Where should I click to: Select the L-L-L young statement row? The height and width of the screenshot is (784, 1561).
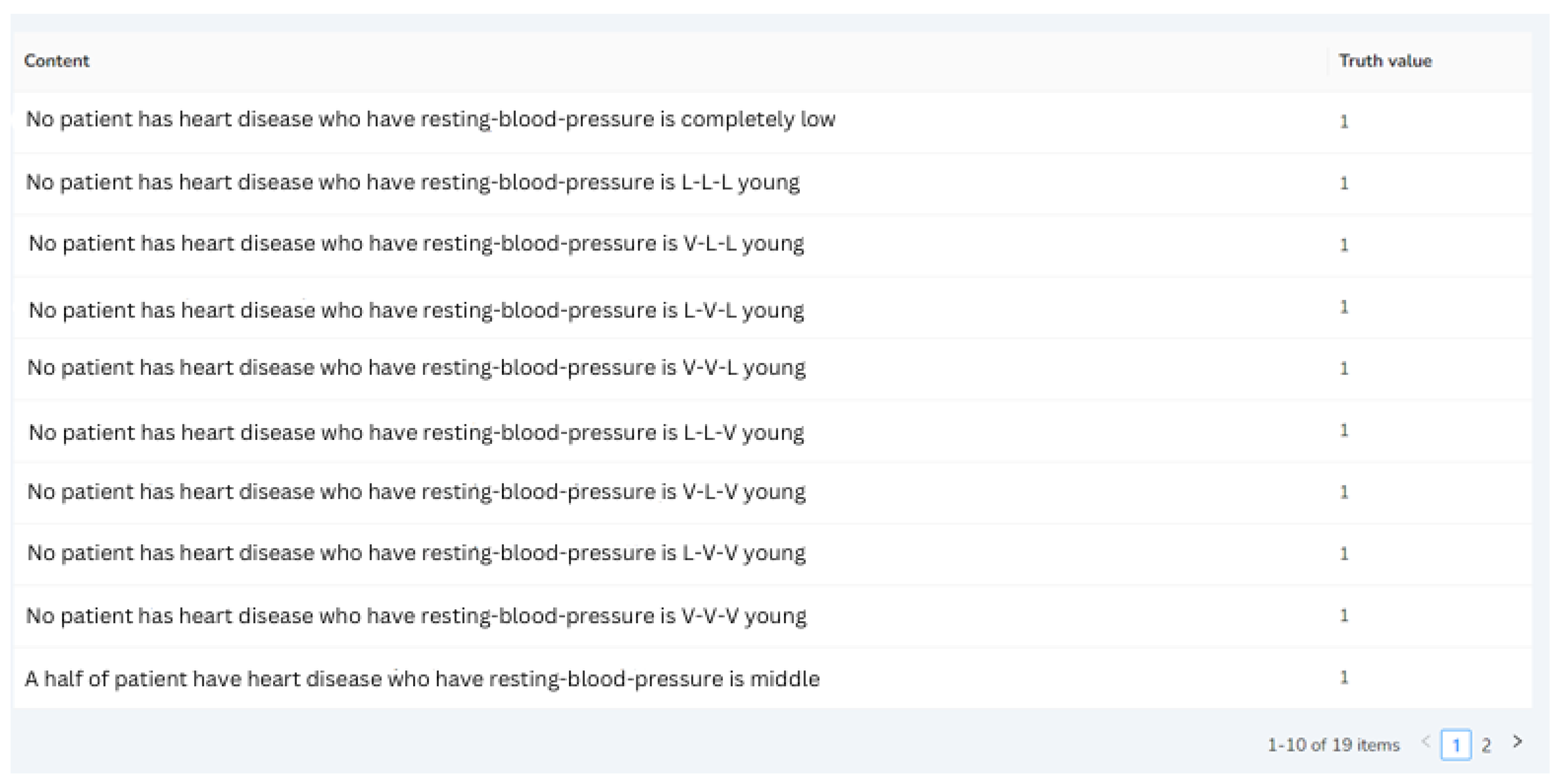[412, 182]
